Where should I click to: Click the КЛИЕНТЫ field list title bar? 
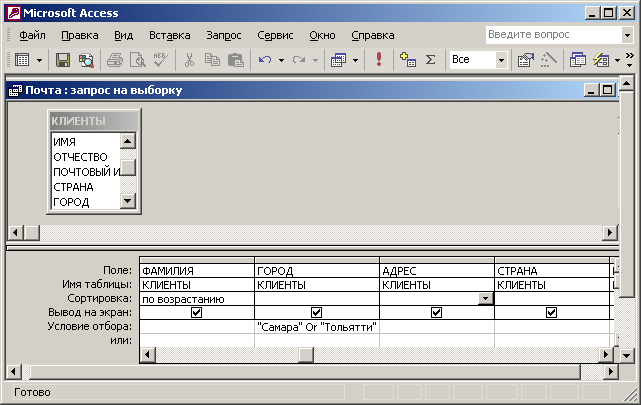pyautogui.click(x=94, y=121)
